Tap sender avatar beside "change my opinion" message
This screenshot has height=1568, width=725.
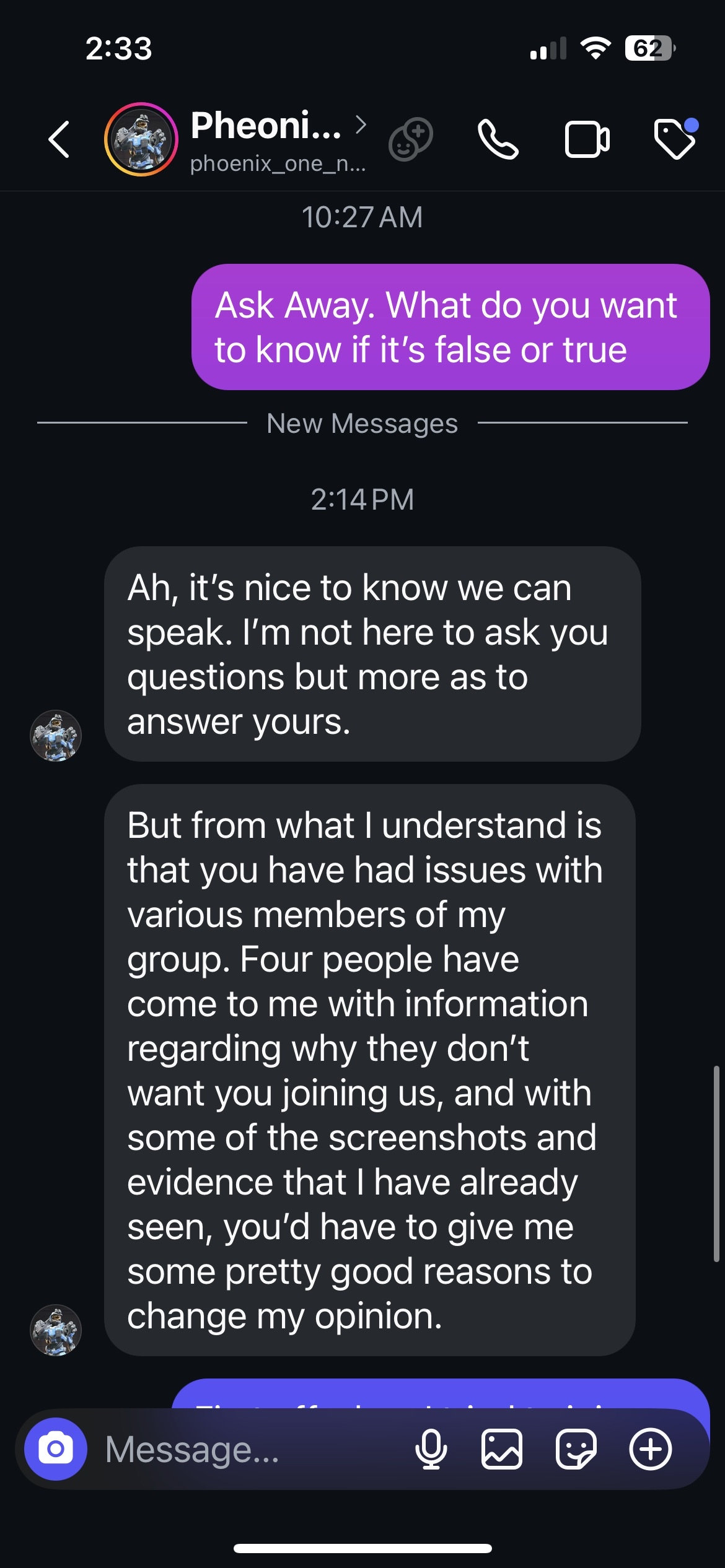(56, 1330)
